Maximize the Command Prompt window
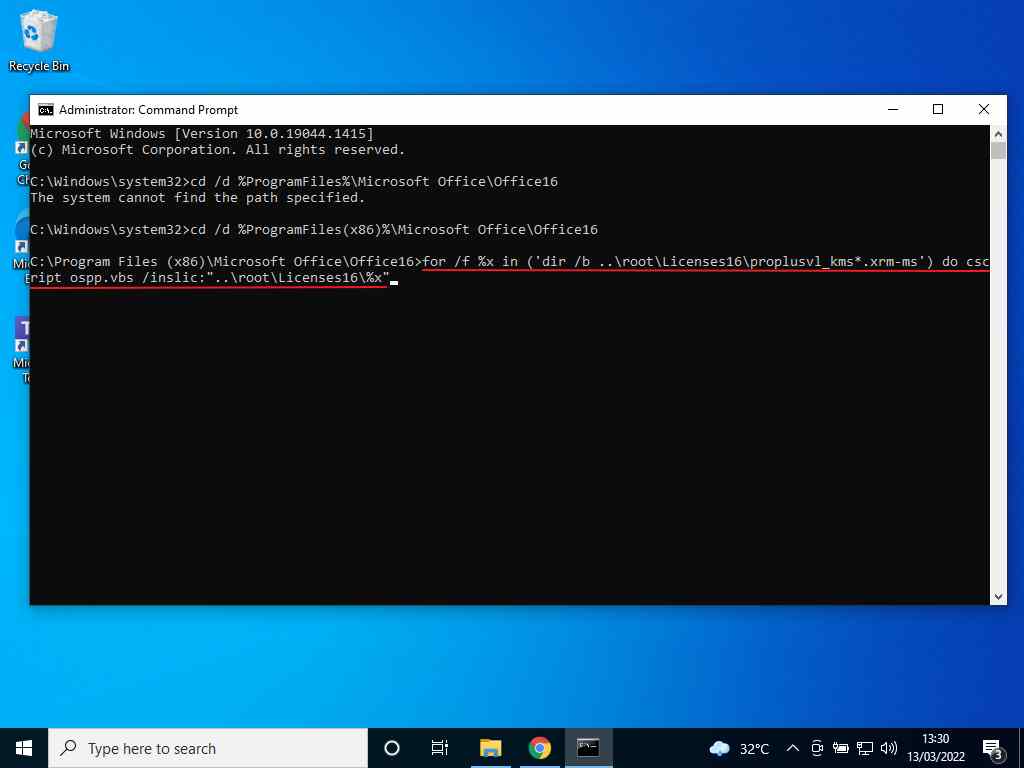Screen dimensions: 1024x768 click(x=938, y=110)
